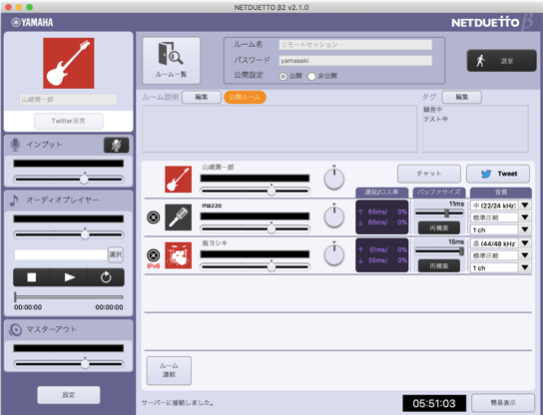
Task: Post with the Tweet button
Action: point(498,174)
